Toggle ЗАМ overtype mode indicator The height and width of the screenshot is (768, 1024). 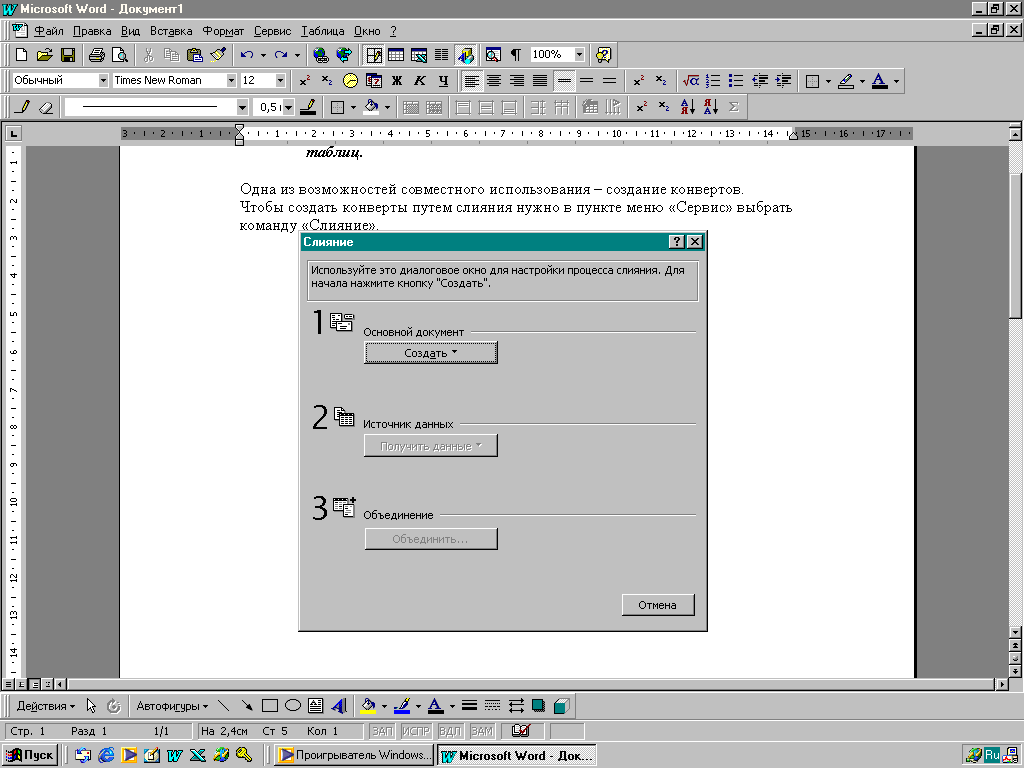pyautogui.click(x=482, y=731)
